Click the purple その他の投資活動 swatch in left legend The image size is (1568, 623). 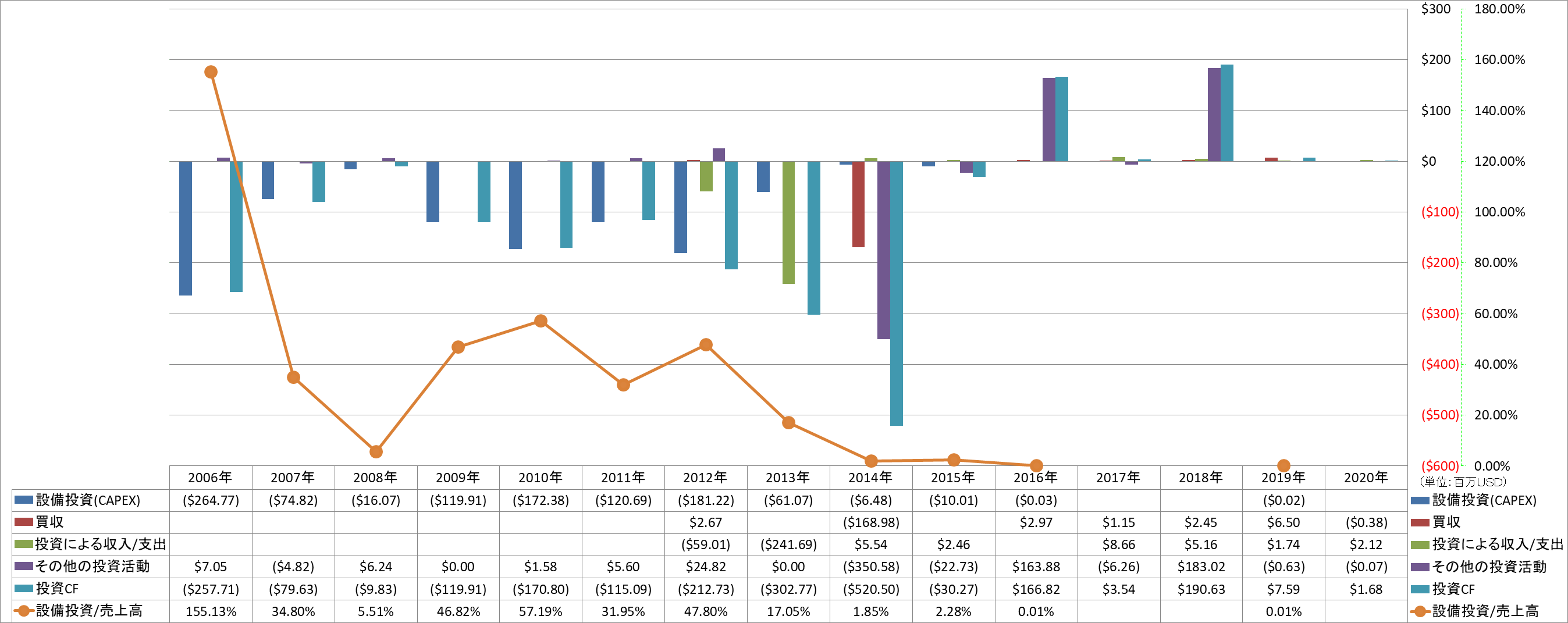pos(23,567)
